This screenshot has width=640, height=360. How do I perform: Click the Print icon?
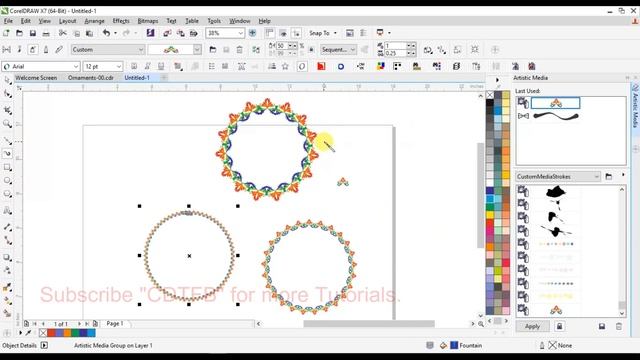46,33
